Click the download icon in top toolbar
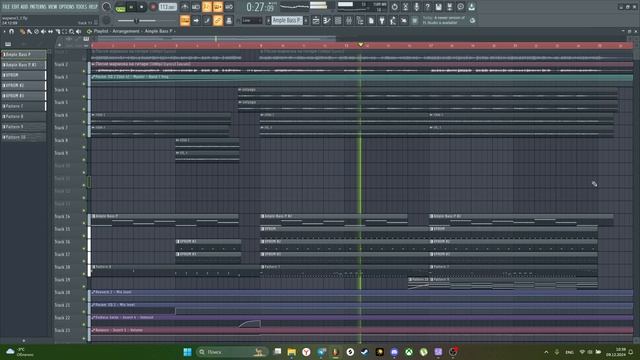Screen dimensions: 640x360 click(x=471, y=7)
